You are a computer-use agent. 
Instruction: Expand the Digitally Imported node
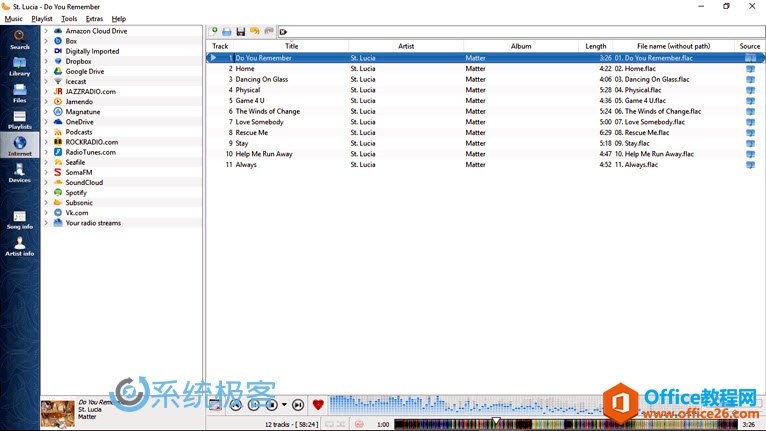(x=46, y=51)
